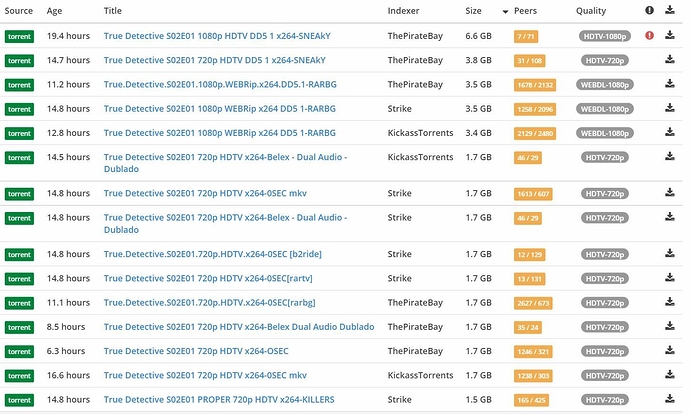690x414 pixels.
Task: Sort results by the Peers column
Action: point(525,11)
